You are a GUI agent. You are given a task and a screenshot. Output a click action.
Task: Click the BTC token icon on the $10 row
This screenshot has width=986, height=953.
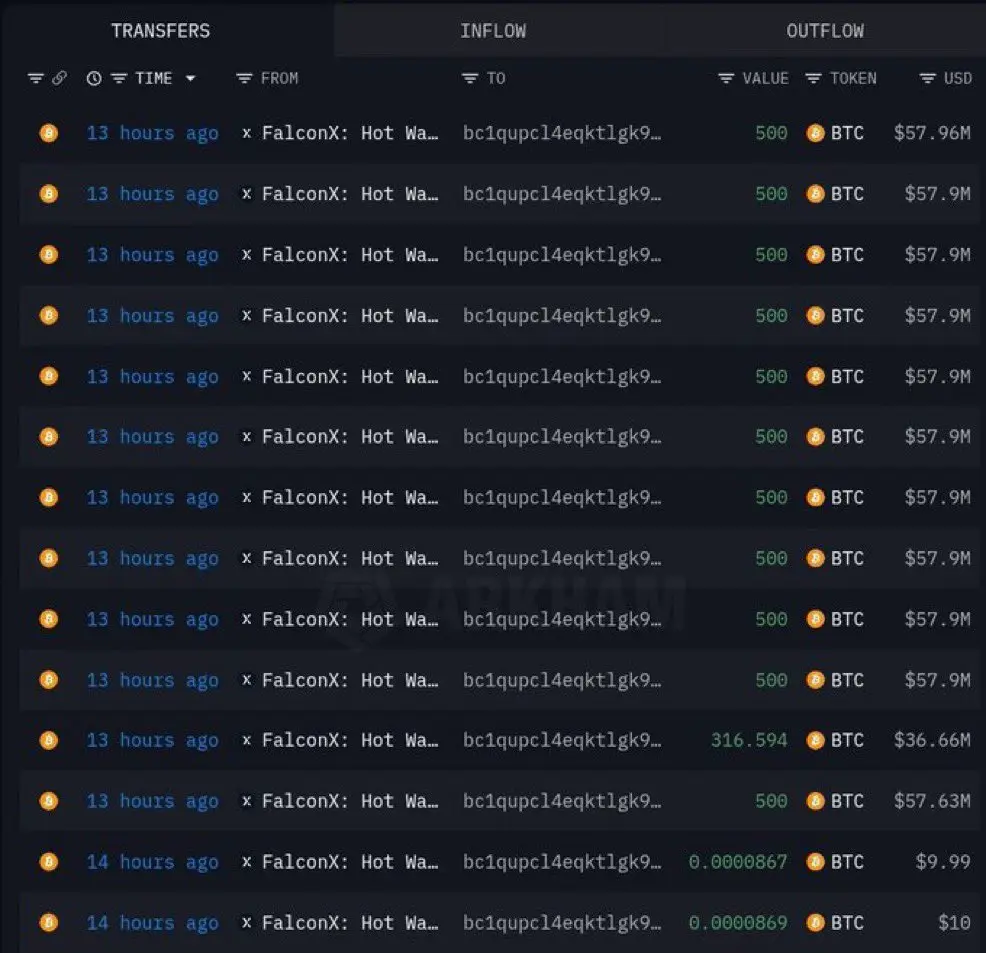(x=815, y=922)
